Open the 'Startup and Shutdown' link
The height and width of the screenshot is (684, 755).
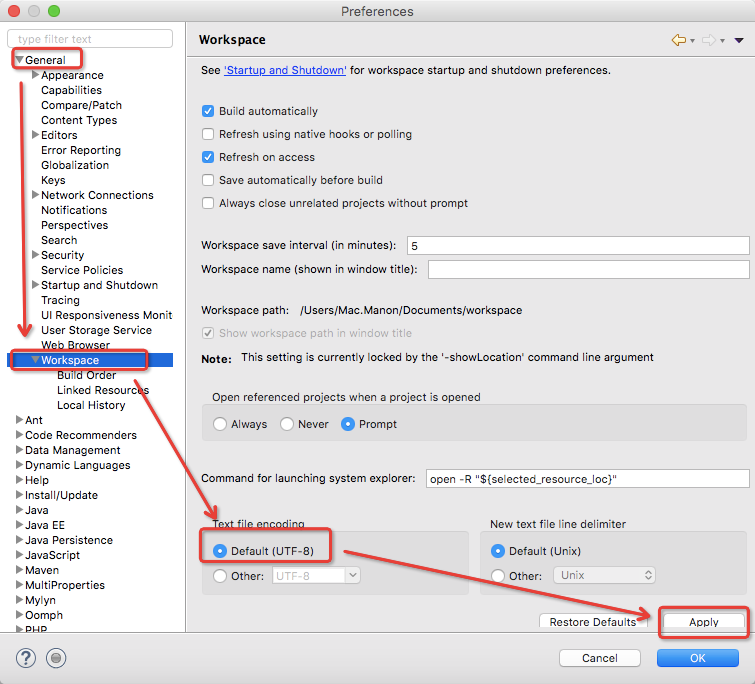[x=285, y=70]
